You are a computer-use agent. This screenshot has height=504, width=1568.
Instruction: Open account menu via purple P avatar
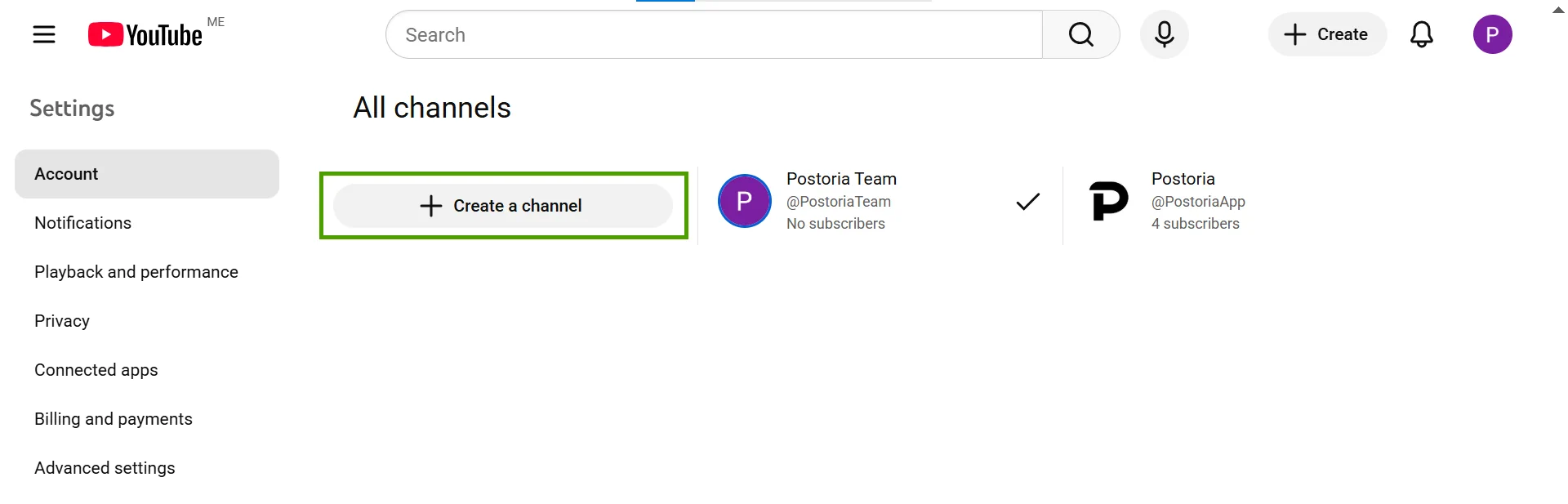1492,34
